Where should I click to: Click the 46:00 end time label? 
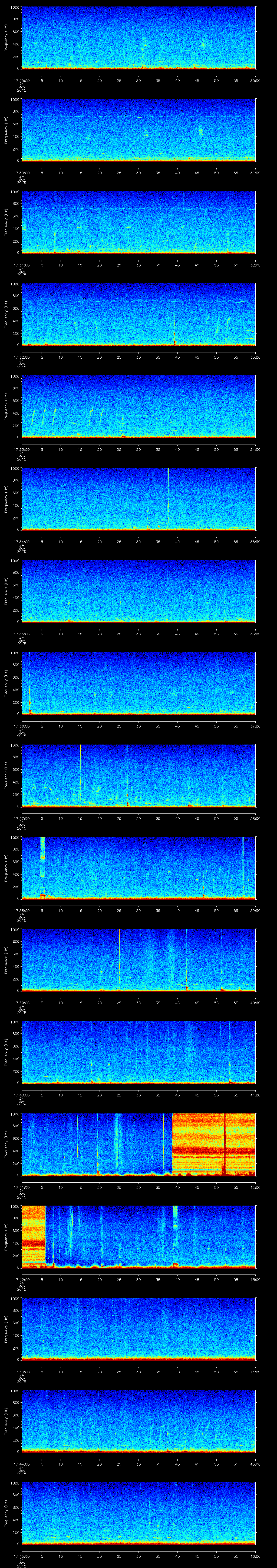point(255,1556)
